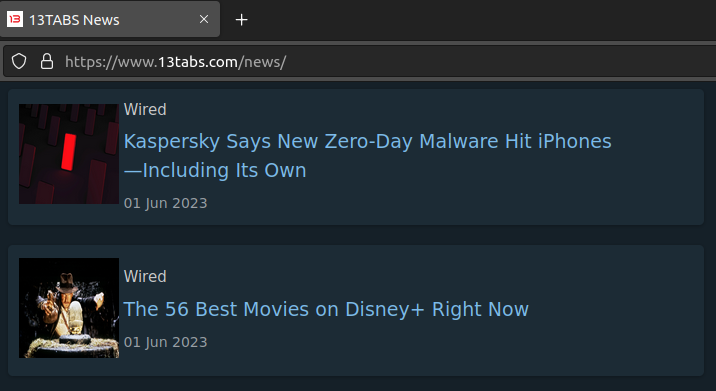Click Wired source label above Disney+ article

click(x=145, y=276)
